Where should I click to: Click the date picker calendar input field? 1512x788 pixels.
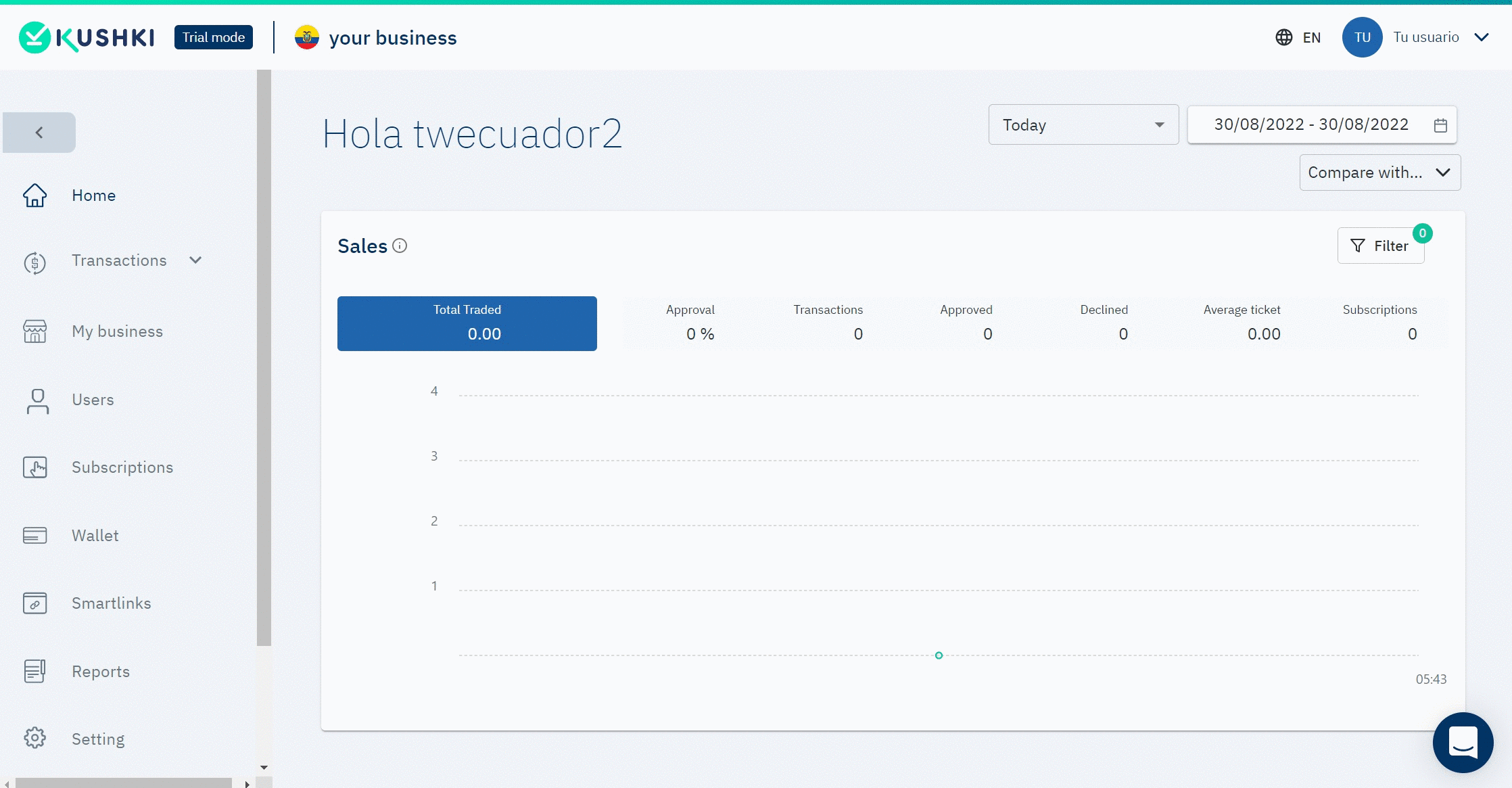(1321, 125)
